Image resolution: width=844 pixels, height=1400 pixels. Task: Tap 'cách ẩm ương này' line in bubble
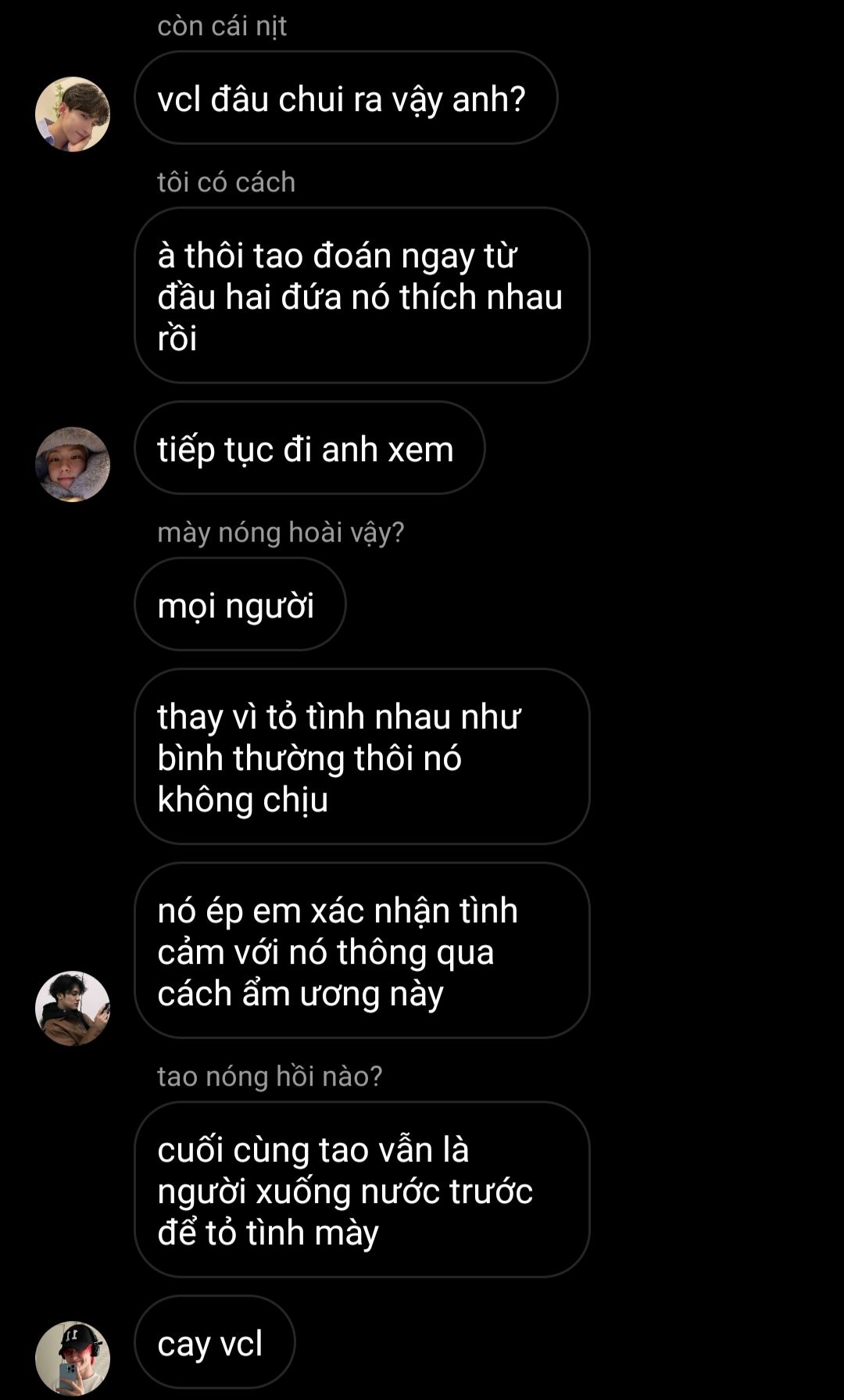pyautogui.click(x=301, y=994)
